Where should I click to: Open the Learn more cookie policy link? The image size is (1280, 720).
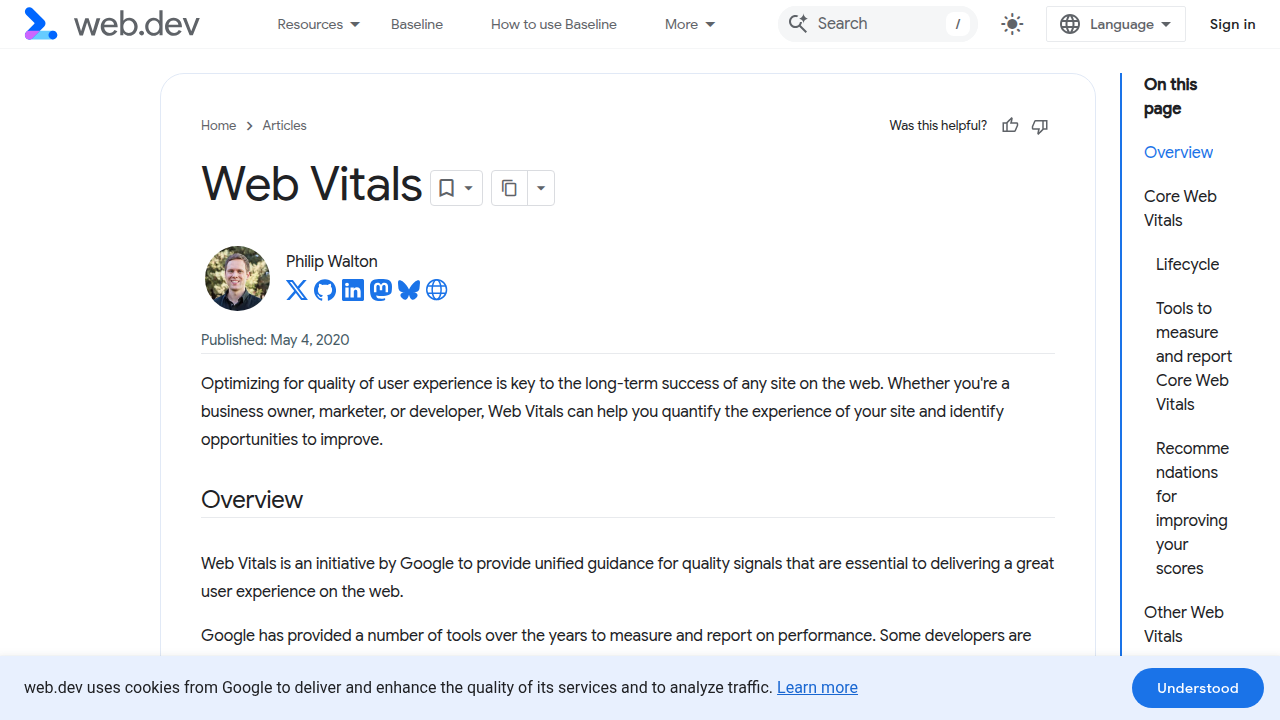coord(816,687)
